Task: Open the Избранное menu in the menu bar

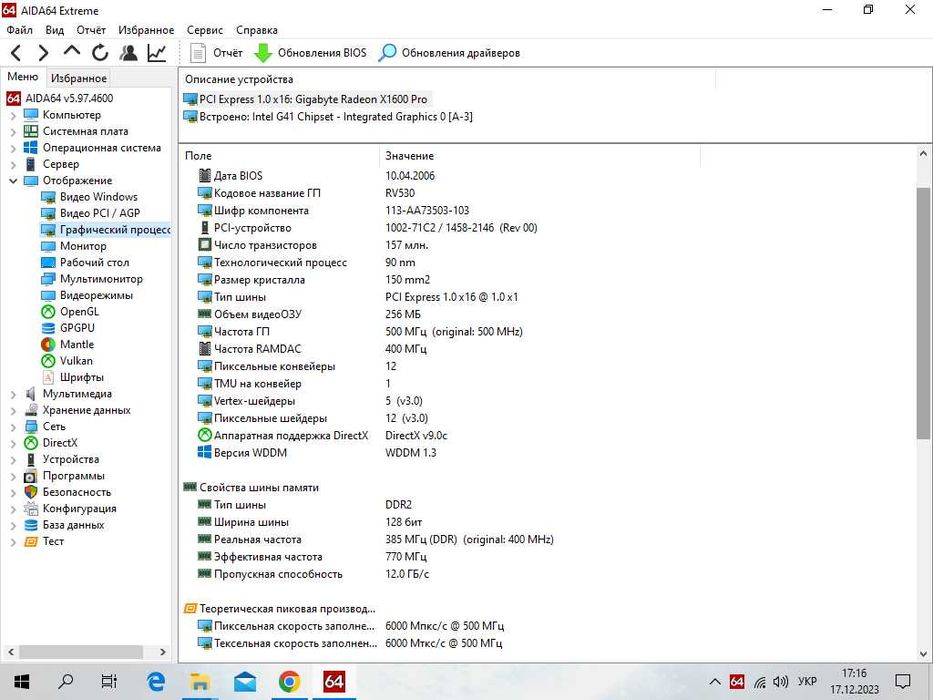Action: 146,30
